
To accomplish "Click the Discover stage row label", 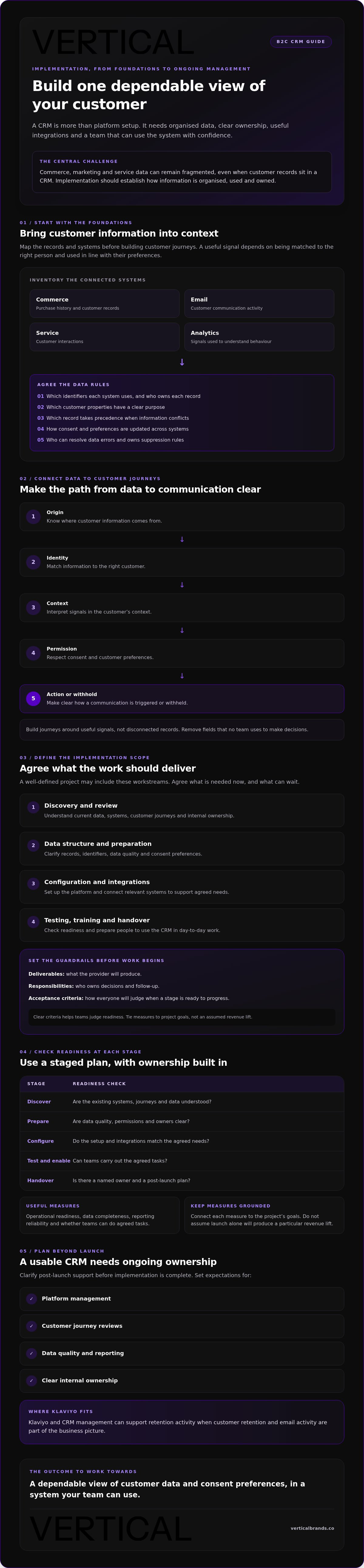I will pyautogui.click(x=39, y=1102).
